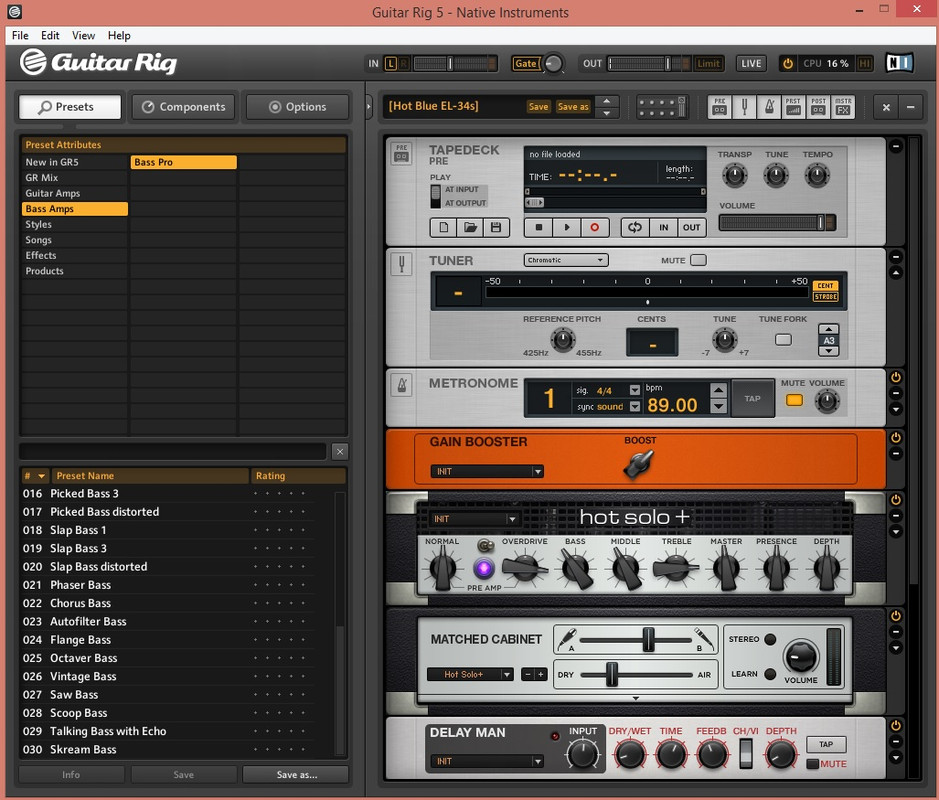Toggle Metronome mute button
The image size is (939, 800).
pos(794,400)
